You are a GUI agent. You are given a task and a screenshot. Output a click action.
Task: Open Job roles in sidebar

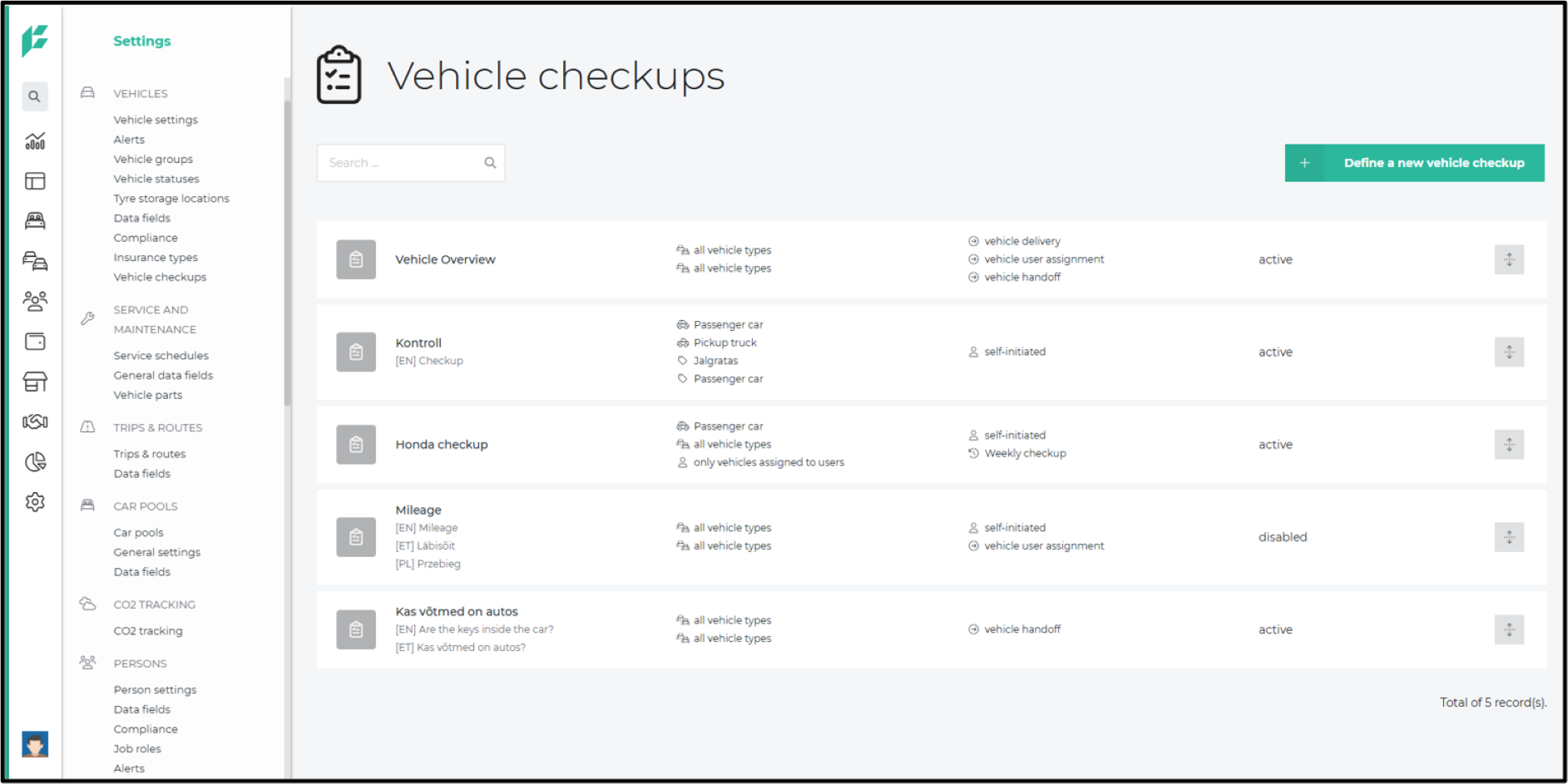(137, 748)
